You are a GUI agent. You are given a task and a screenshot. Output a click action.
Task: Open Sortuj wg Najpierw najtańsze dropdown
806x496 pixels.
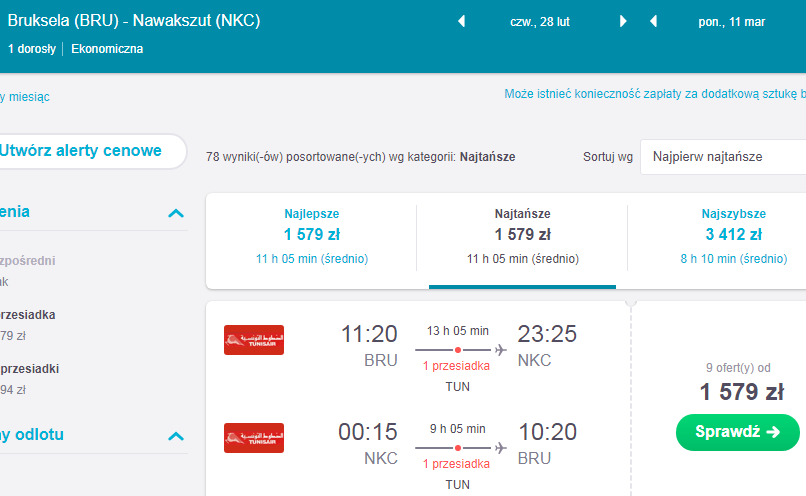(723, 157)
